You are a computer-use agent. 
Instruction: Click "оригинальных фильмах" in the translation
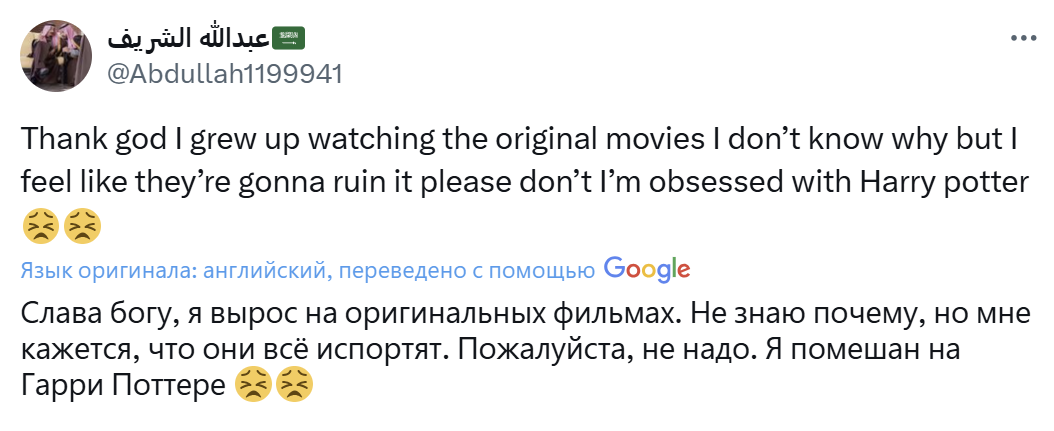pyautogui.click(x=533, y=315)
